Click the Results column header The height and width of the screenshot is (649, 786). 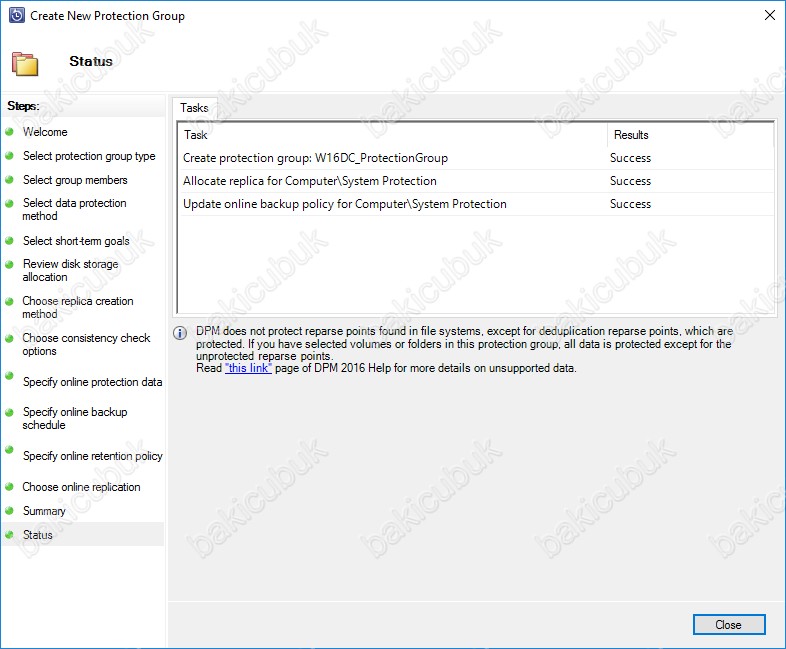point(690,135)
